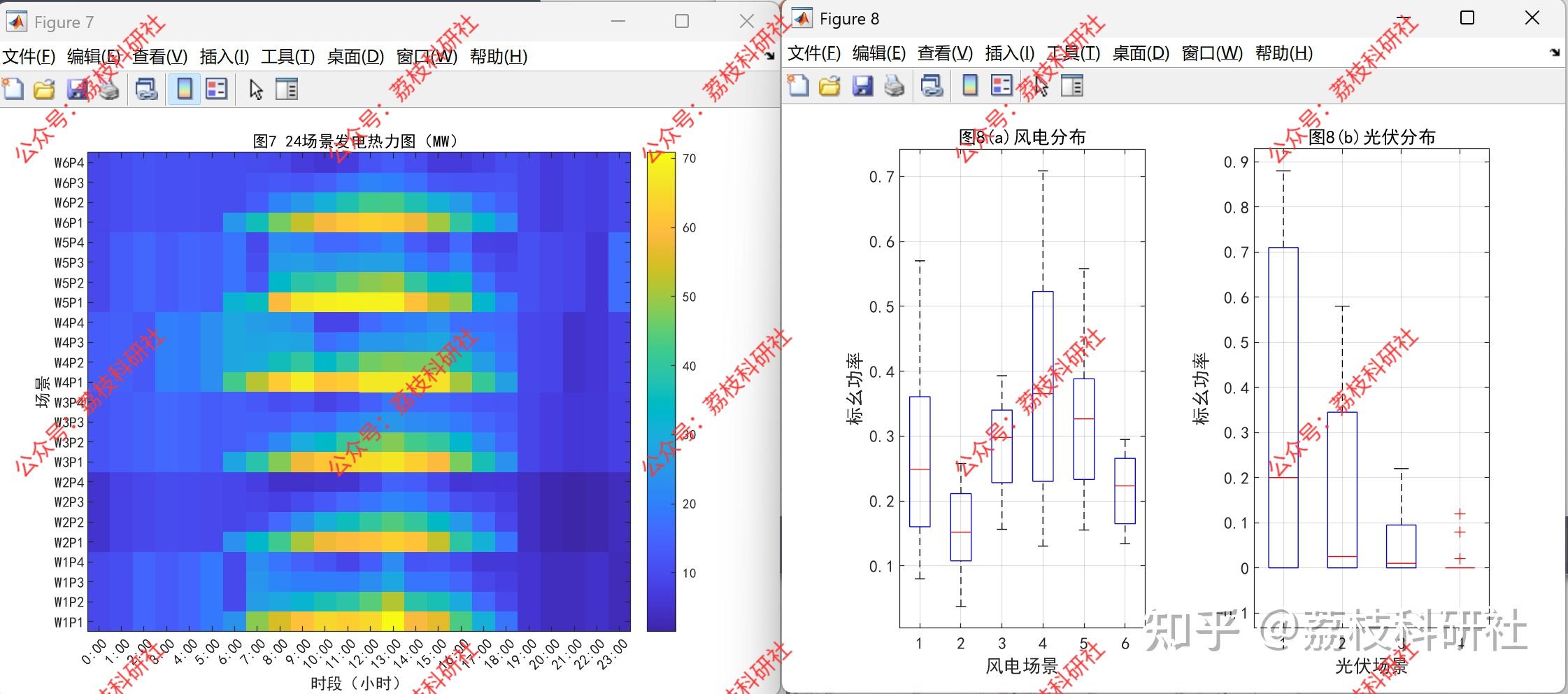Click x-axis label 时段（小时）
The height and width of the screenshot is (694, 1568).
click(359, 683)
